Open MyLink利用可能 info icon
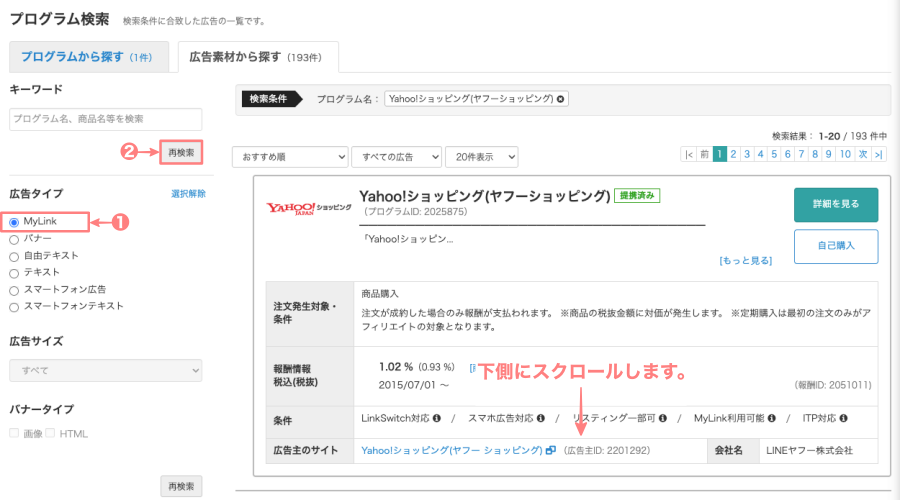This screenshot has width=900, height=500. click(x=772, y=418)
